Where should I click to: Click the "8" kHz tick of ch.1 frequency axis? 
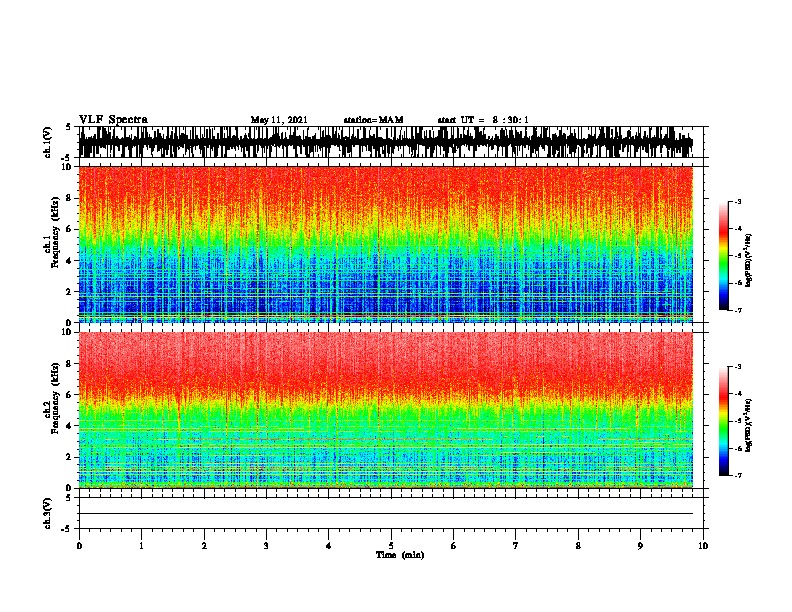pos(70,198)
